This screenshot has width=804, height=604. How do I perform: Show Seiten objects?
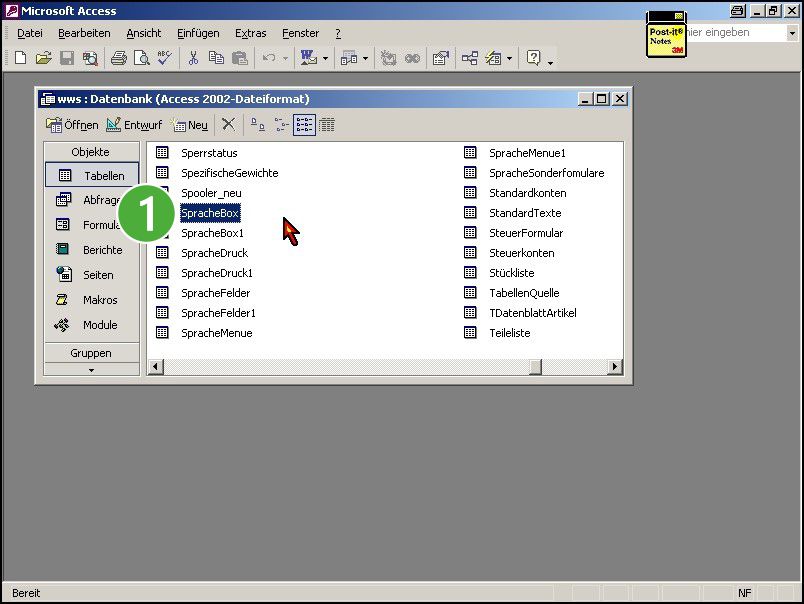85,275
